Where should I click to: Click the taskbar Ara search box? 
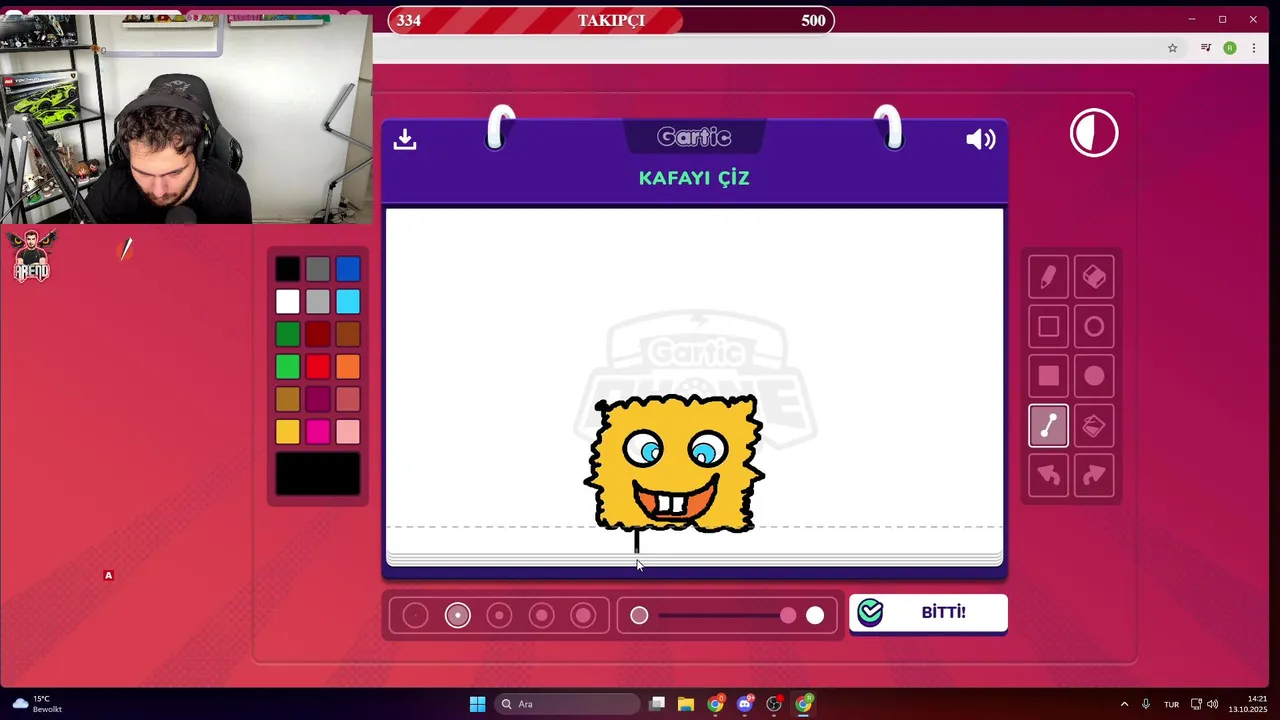pos(568,704)
